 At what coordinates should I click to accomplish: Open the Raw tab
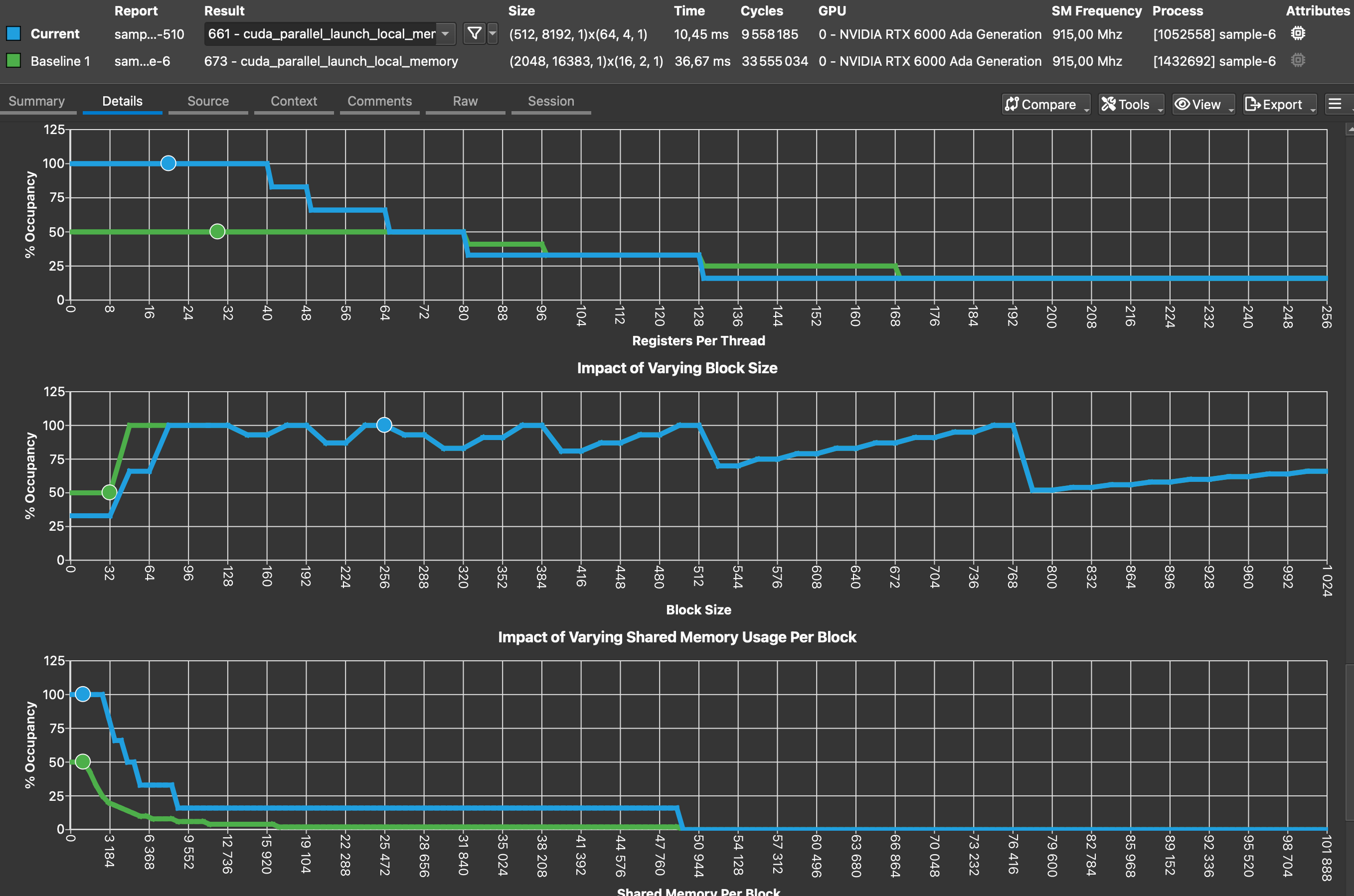[x=465, y=101]
